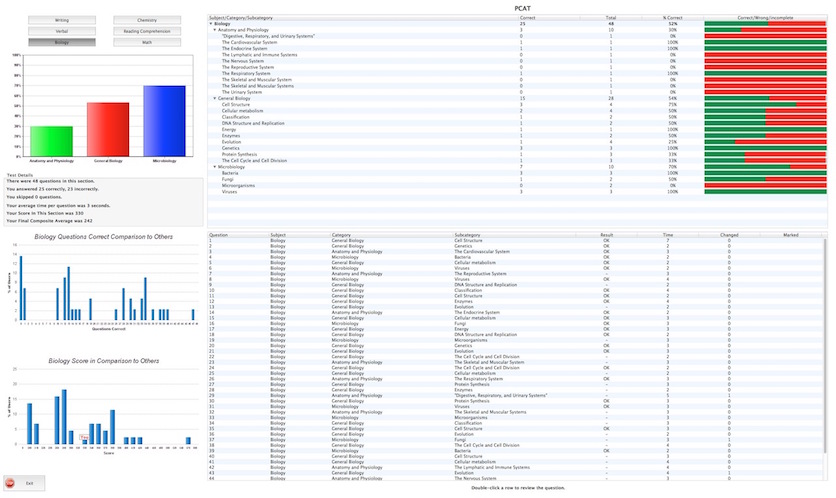Click the 'You' marker in Biology Score chart

pos(84,437)
